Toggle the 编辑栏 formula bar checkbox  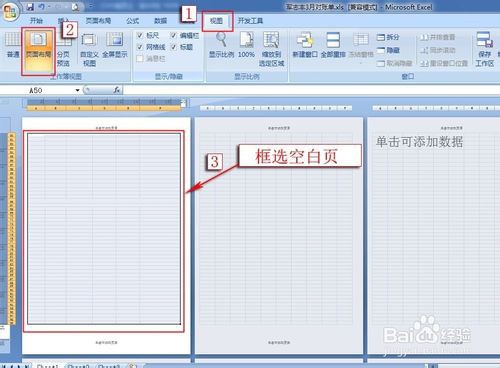[x=174, y=35]
